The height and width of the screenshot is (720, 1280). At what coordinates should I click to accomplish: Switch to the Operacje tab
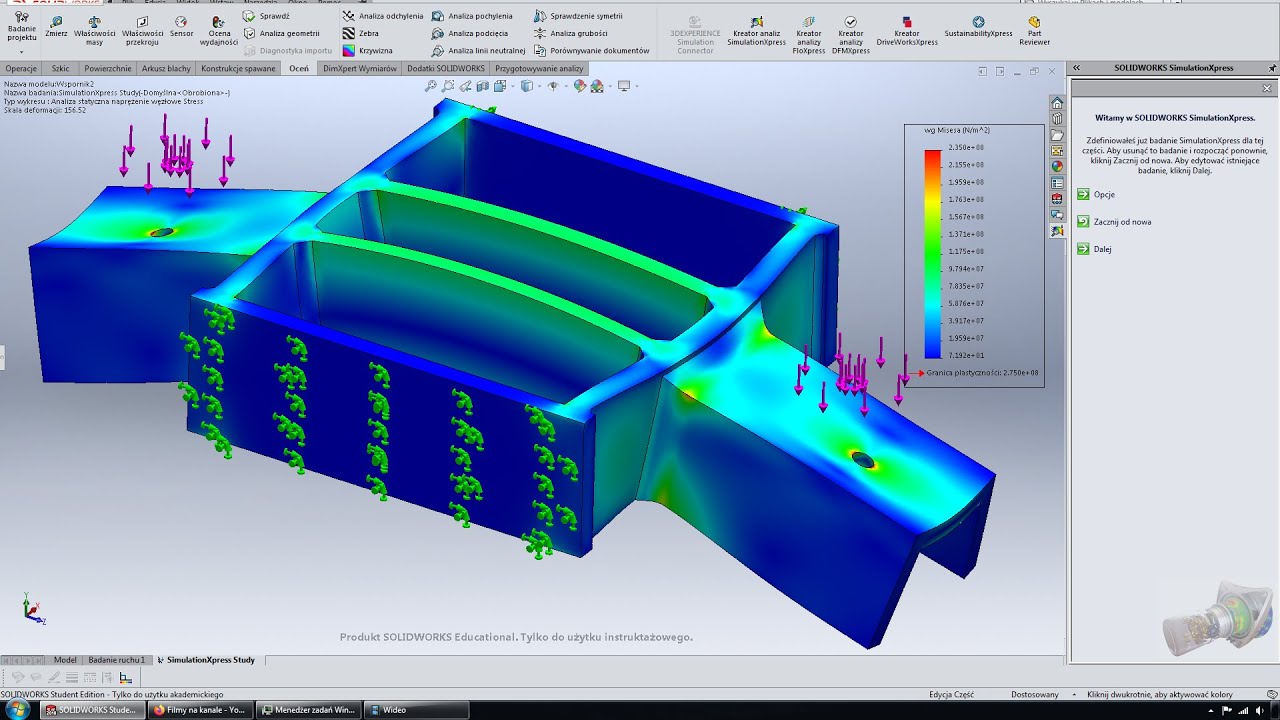[21, 68]
